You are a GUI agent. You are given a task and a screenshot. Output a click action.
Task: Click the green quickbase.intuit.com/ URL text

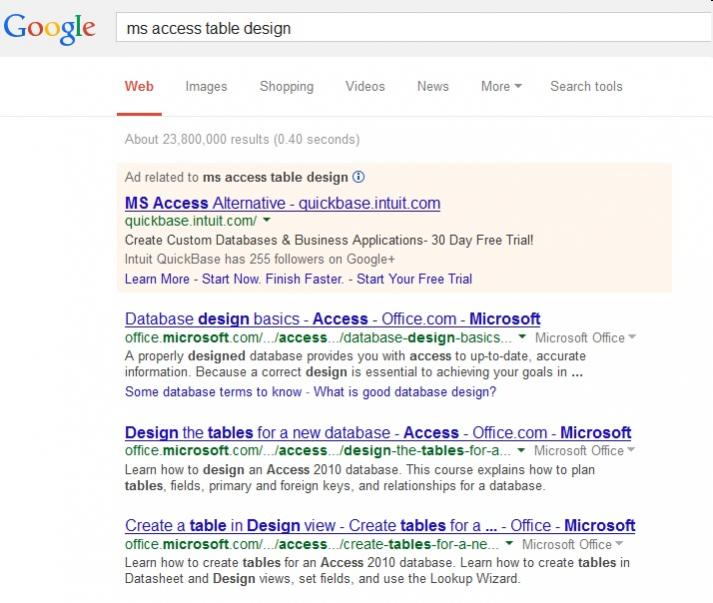191,221
